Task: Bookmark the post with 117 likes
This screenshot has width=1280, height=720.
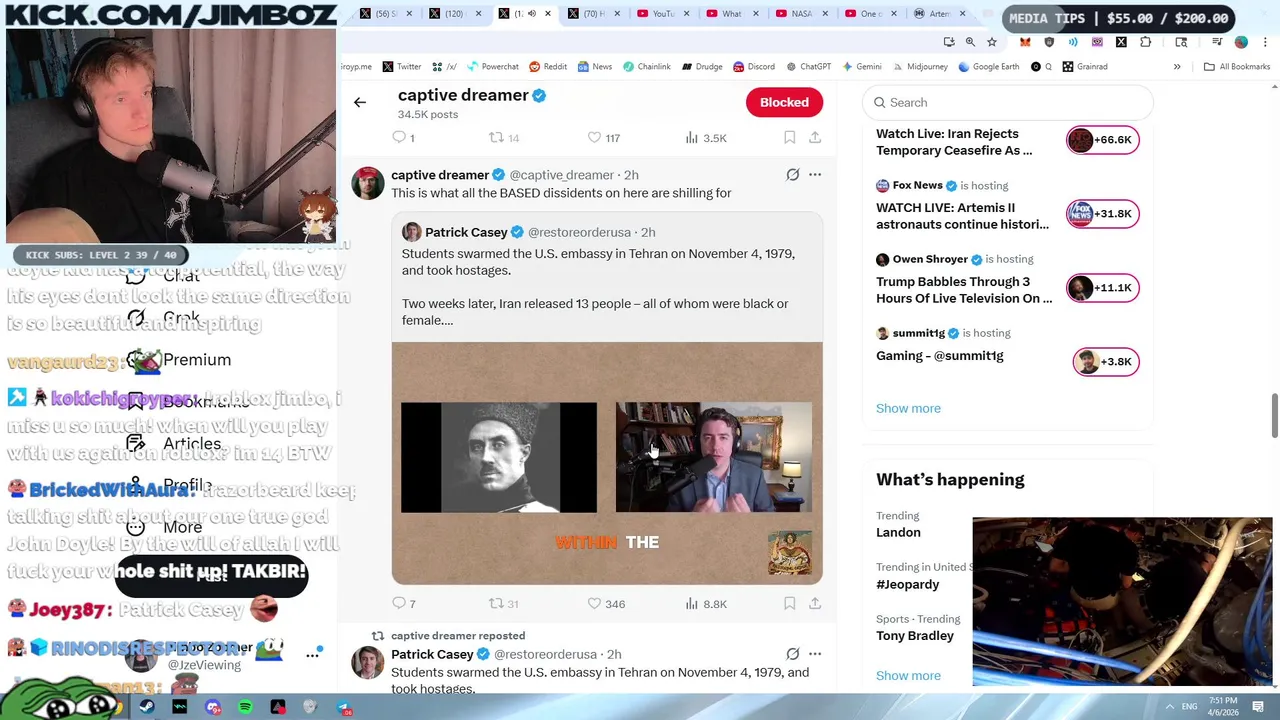Action: 789,137
